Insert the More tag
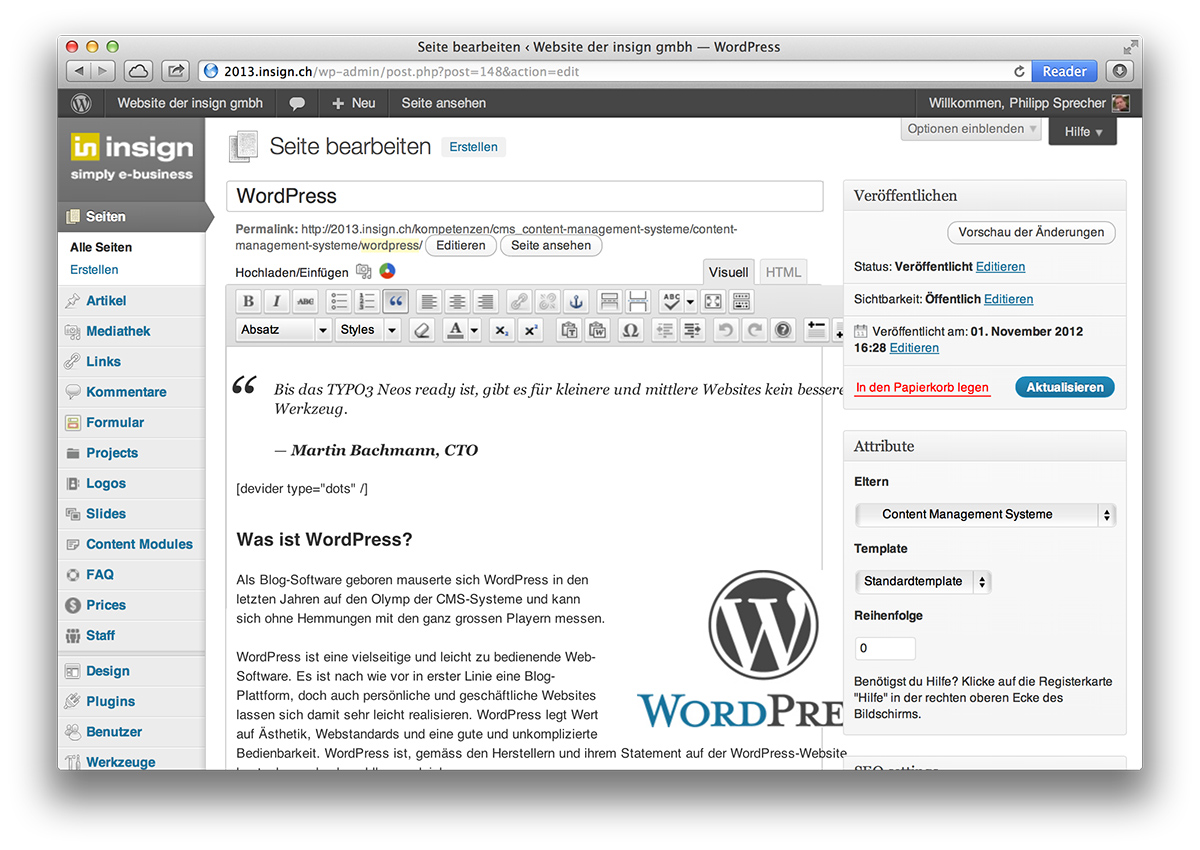 coord(609,301)
